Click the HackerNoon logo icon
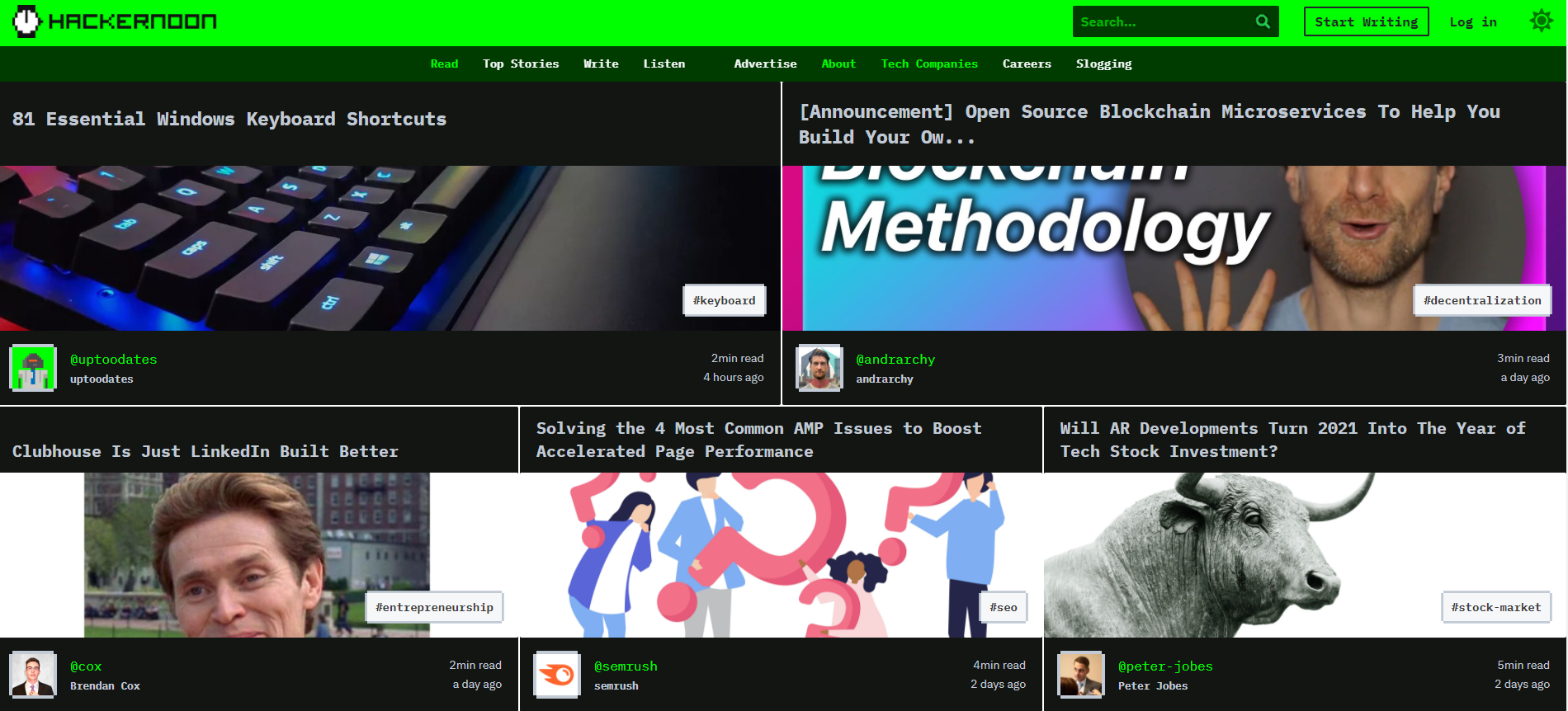1568x711 pixels. (26, 21)
